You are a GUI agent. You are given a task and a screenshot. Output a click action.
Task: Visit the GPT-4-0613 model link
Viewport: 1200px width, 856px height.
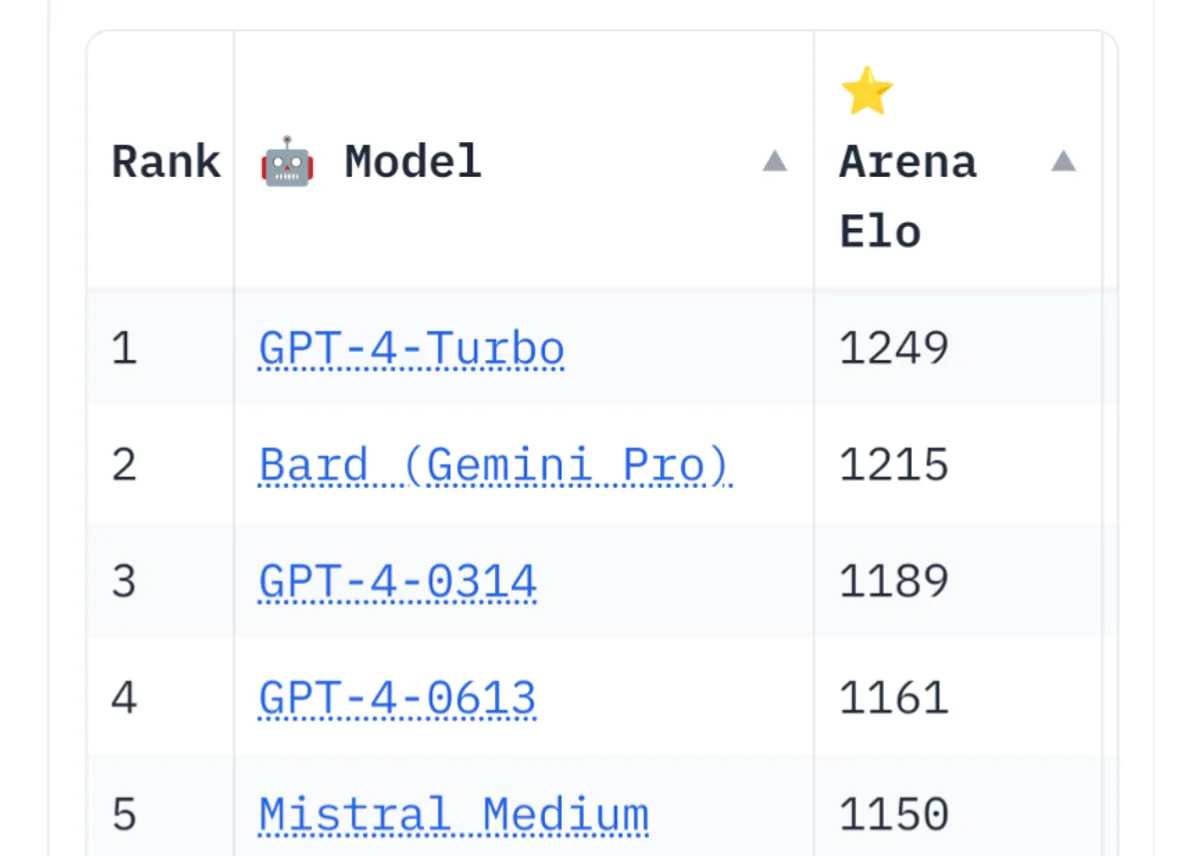398,697
